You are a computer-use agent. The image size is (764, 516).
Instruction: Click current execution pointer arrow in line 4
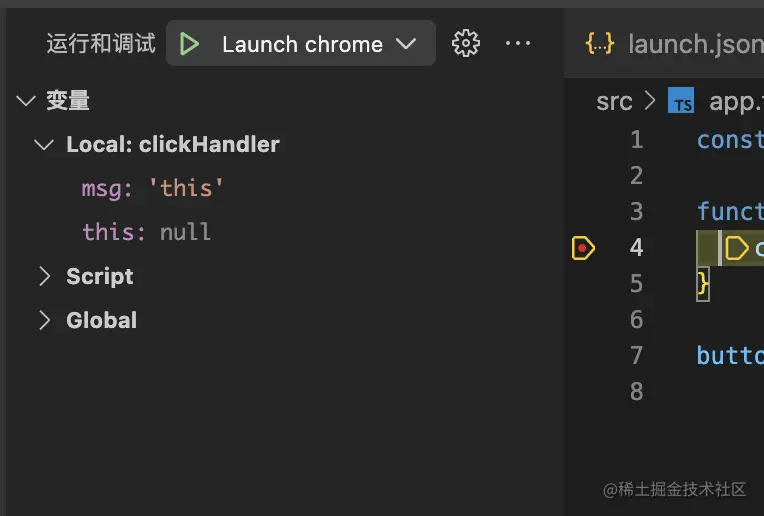[737, 248]
